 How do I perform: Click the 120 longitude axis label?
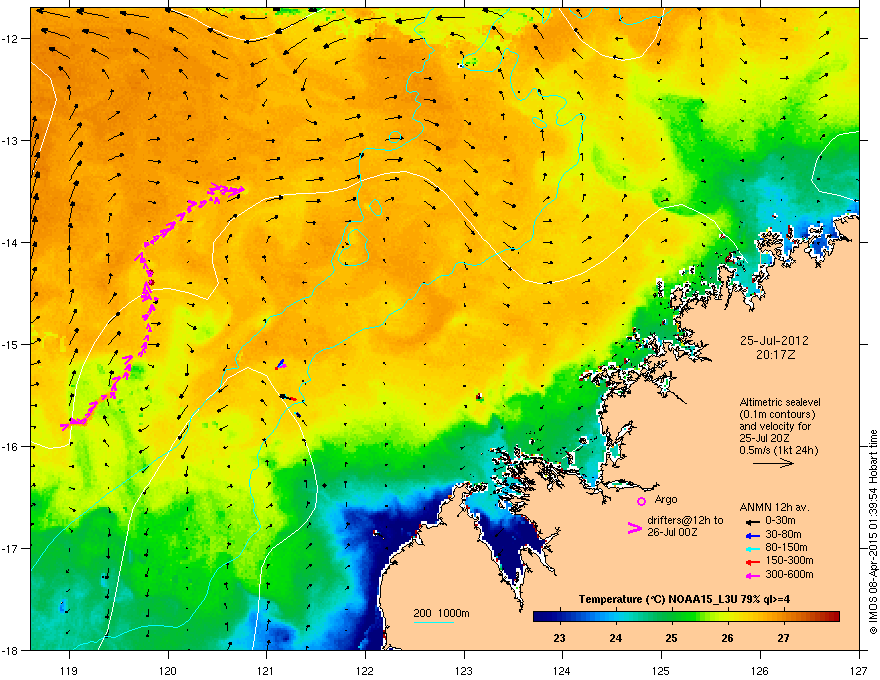click(168, 671)
